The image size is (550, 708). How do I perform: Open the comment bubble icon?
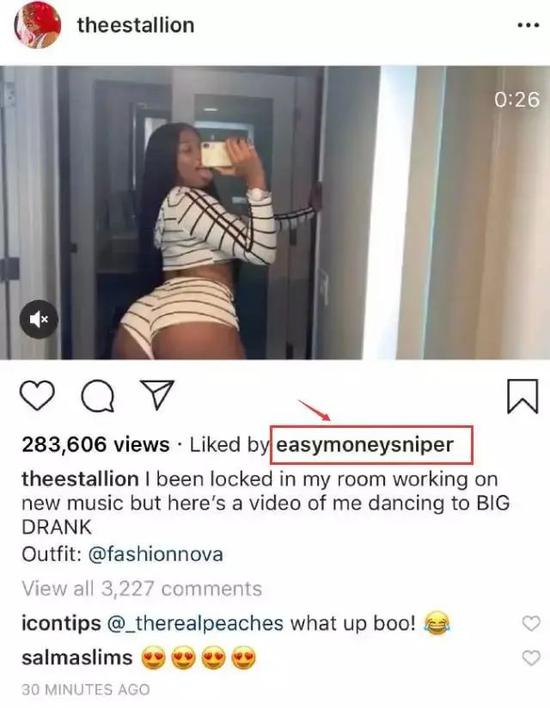[98, 396]
